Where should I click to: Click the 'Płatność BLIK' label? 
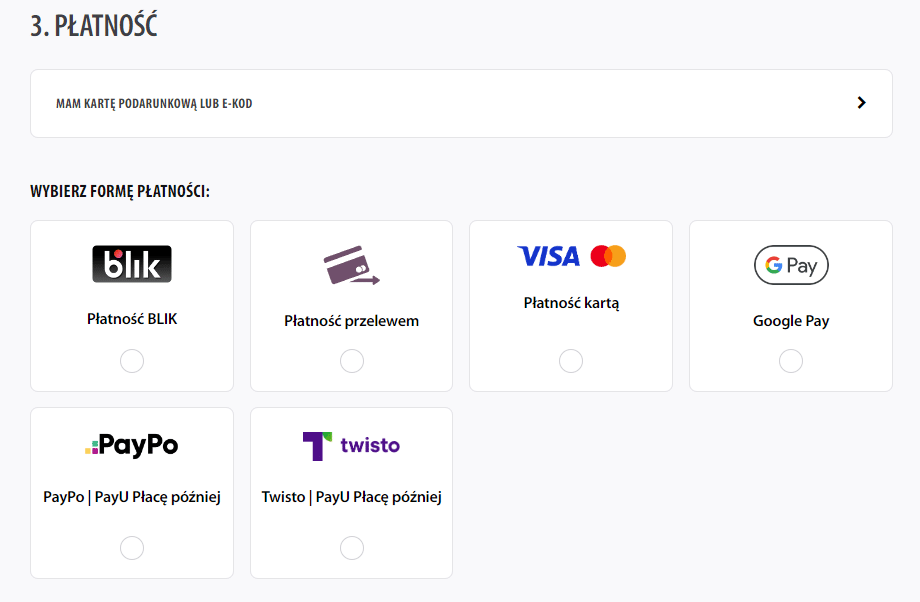132,320
